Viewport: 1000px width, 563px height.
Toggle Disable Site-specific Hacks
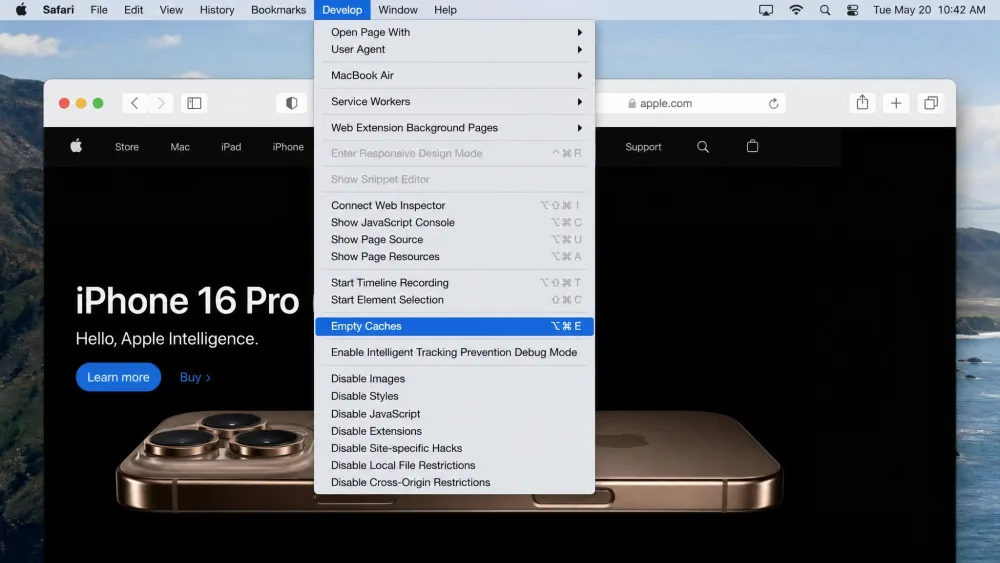pos(455,448)
